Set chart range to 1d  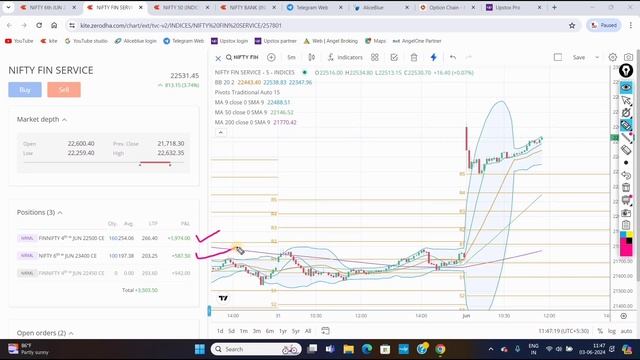tap(220, 331)
